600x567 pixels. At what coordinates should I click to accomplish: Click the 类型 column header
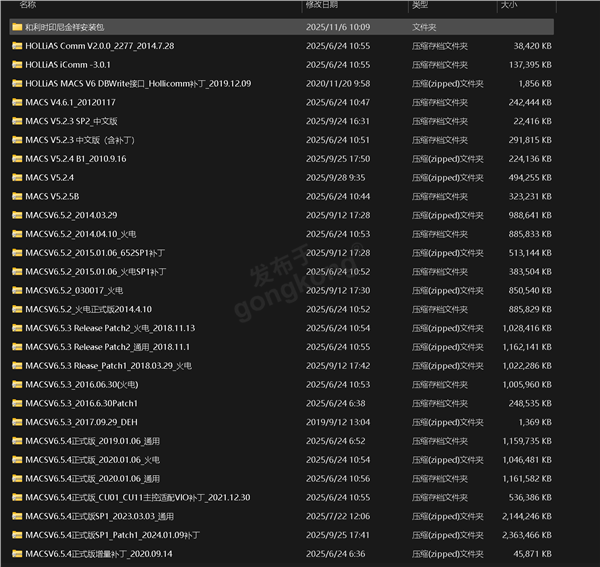click(420, 6)
